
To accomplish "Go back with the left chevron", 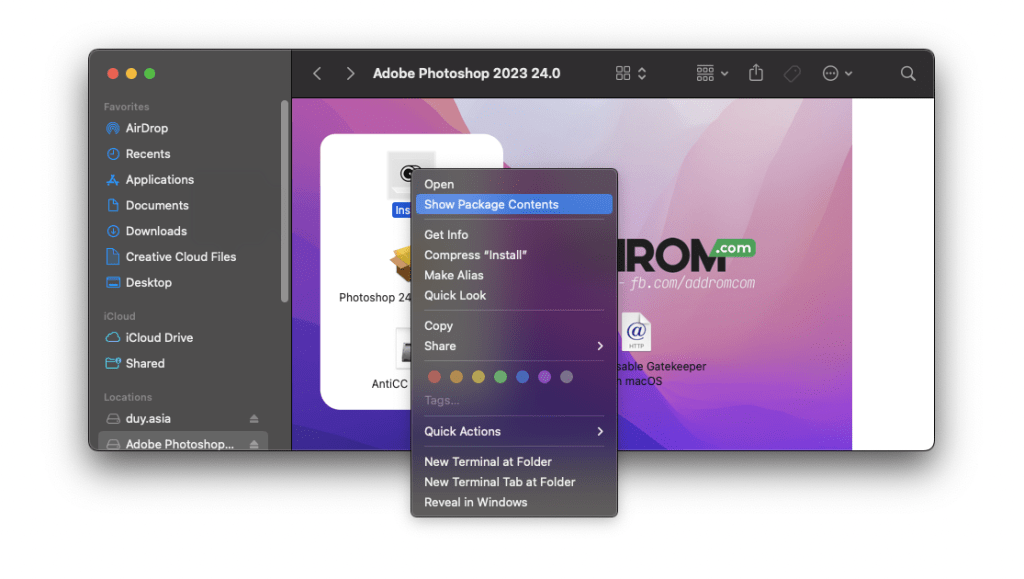I will tap(317, 74).
